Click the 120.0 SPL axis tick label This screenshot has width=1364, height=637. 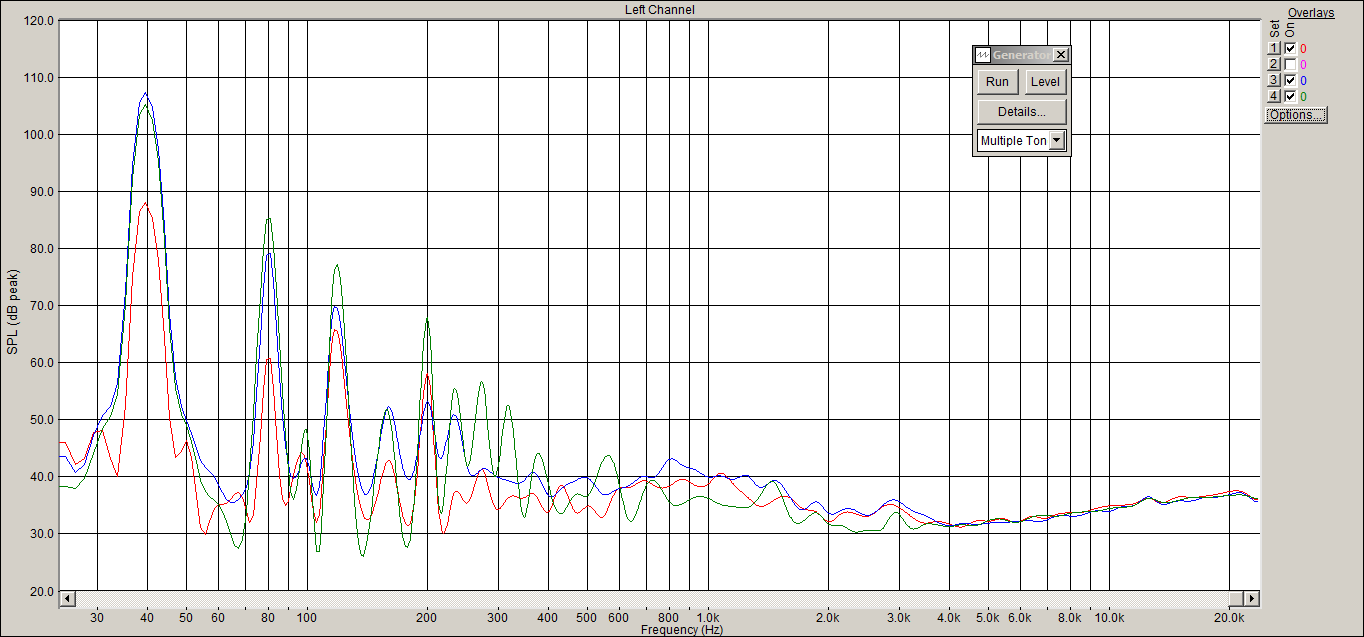point(38,20)
